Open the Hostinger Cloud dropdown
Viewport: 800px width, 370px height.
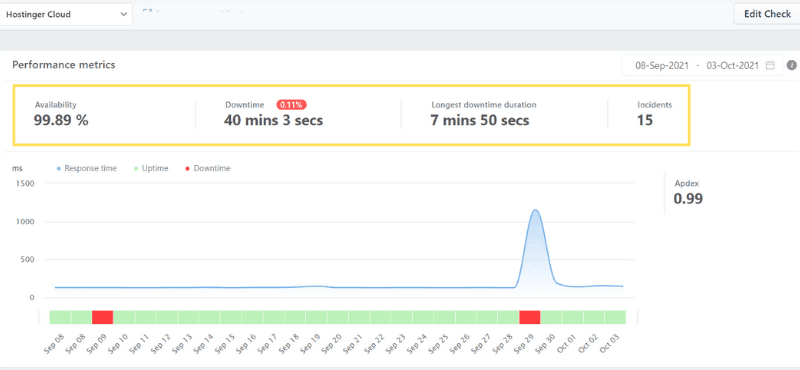click(66, 14)
